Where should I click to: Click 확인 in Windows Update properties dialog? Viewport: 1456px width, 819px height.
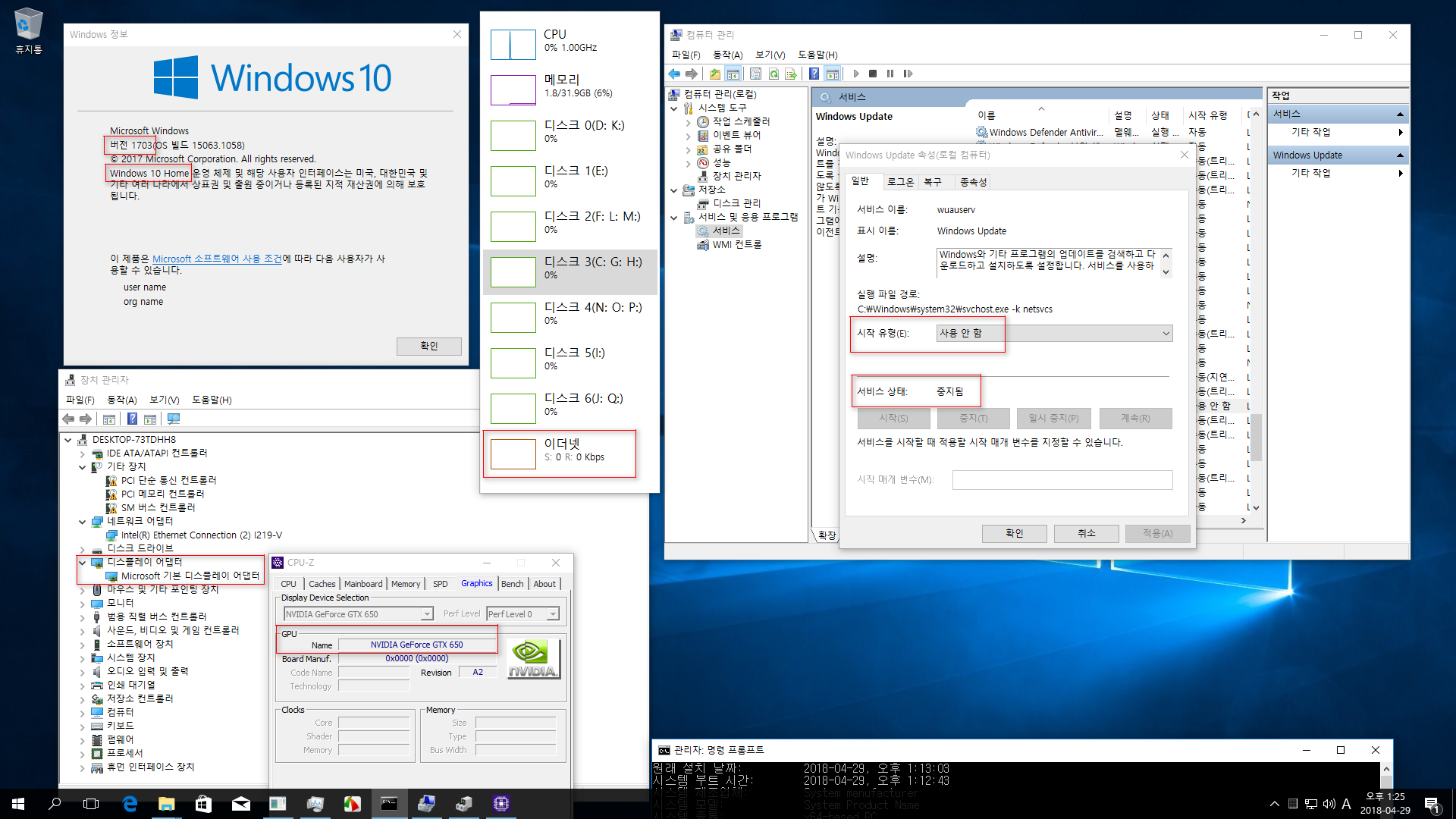click(1015, 533)
